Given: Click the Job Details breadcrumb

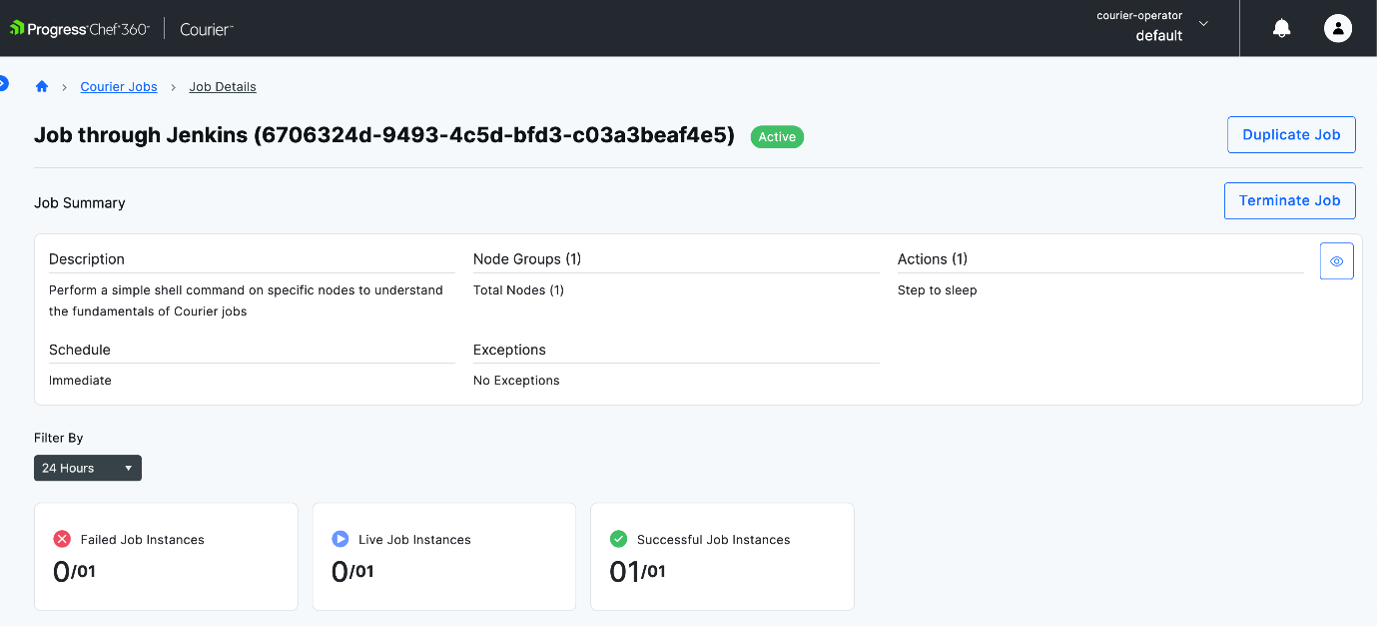Looking at the screenshot, I should click(222, 87).
